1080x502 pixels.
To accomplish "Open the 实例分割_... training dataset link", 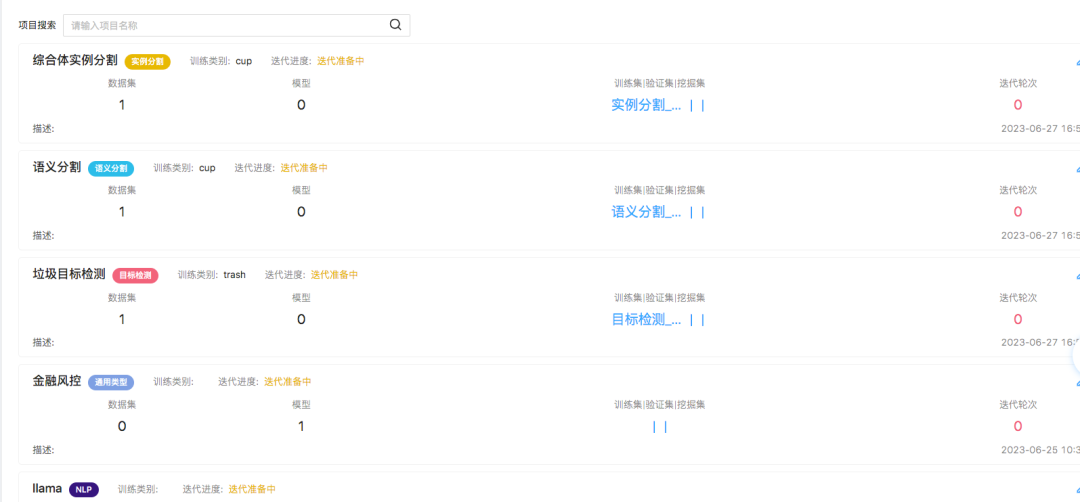I will pos(646,105).
